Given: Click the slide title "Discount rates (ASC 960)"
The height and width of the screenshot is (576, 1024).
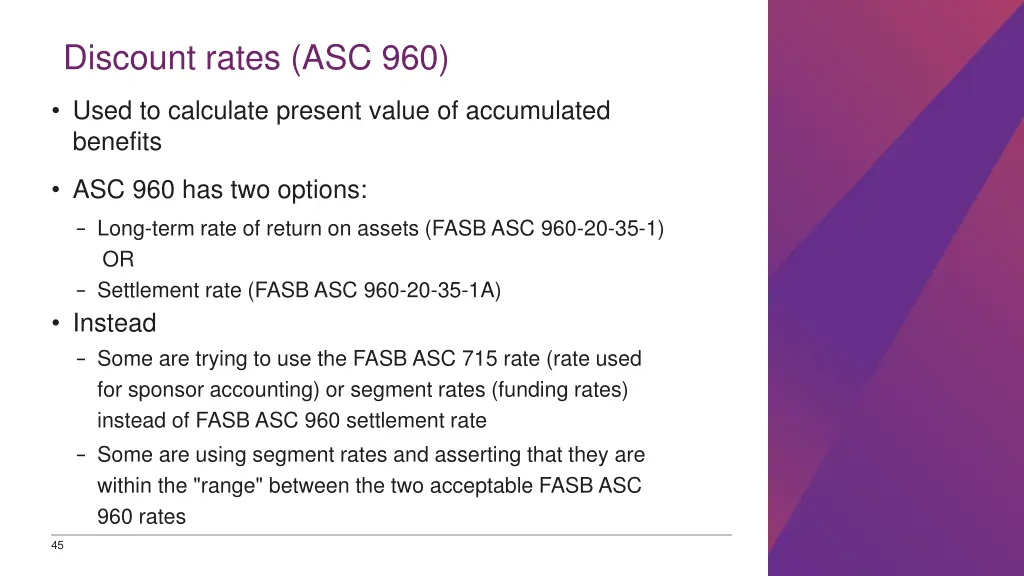Looking at the screenshot, I should click(256, 59).
